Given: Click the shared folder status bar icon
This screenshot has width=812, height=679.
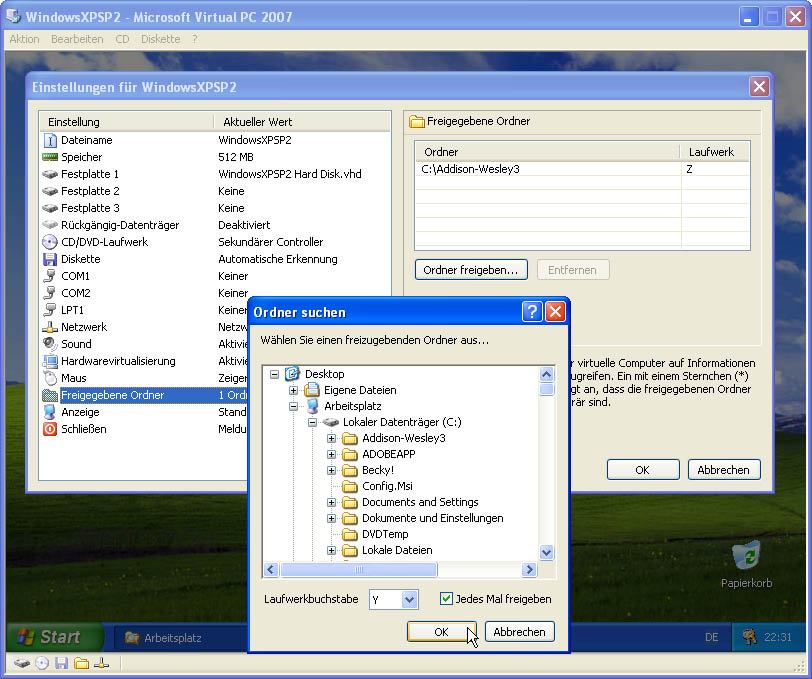Looking at the screenshot, I should pos(81,663).
